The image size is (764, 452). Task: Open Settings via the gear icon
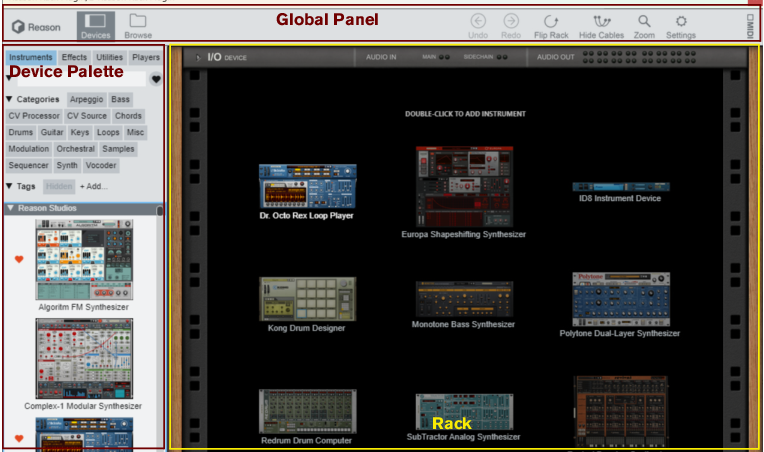(681, 21)
